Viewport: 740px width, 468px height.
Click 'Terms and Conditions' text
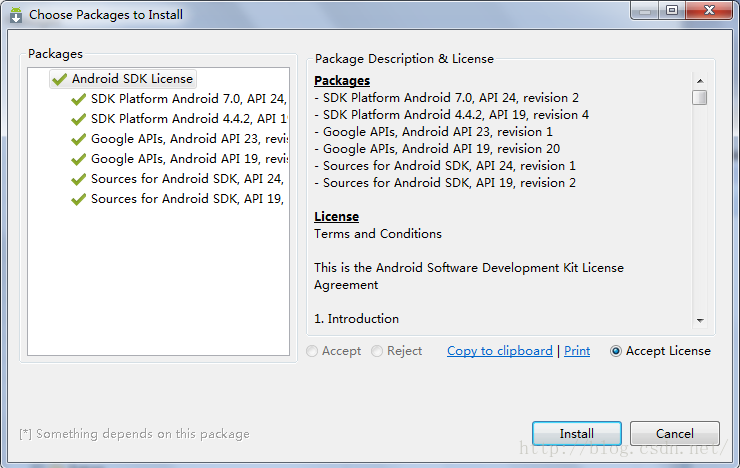(x=378, y=234)
